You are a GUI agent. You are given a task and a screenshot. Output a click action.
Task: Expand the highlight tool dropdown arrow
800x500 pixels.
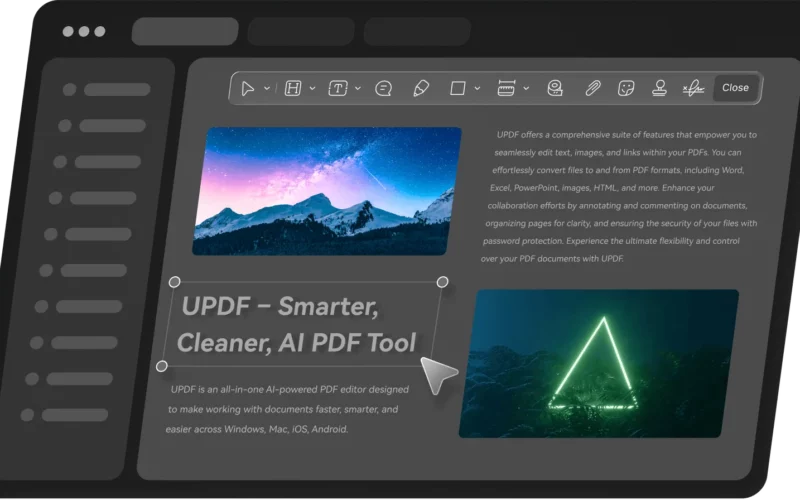(x=312, y=88)
